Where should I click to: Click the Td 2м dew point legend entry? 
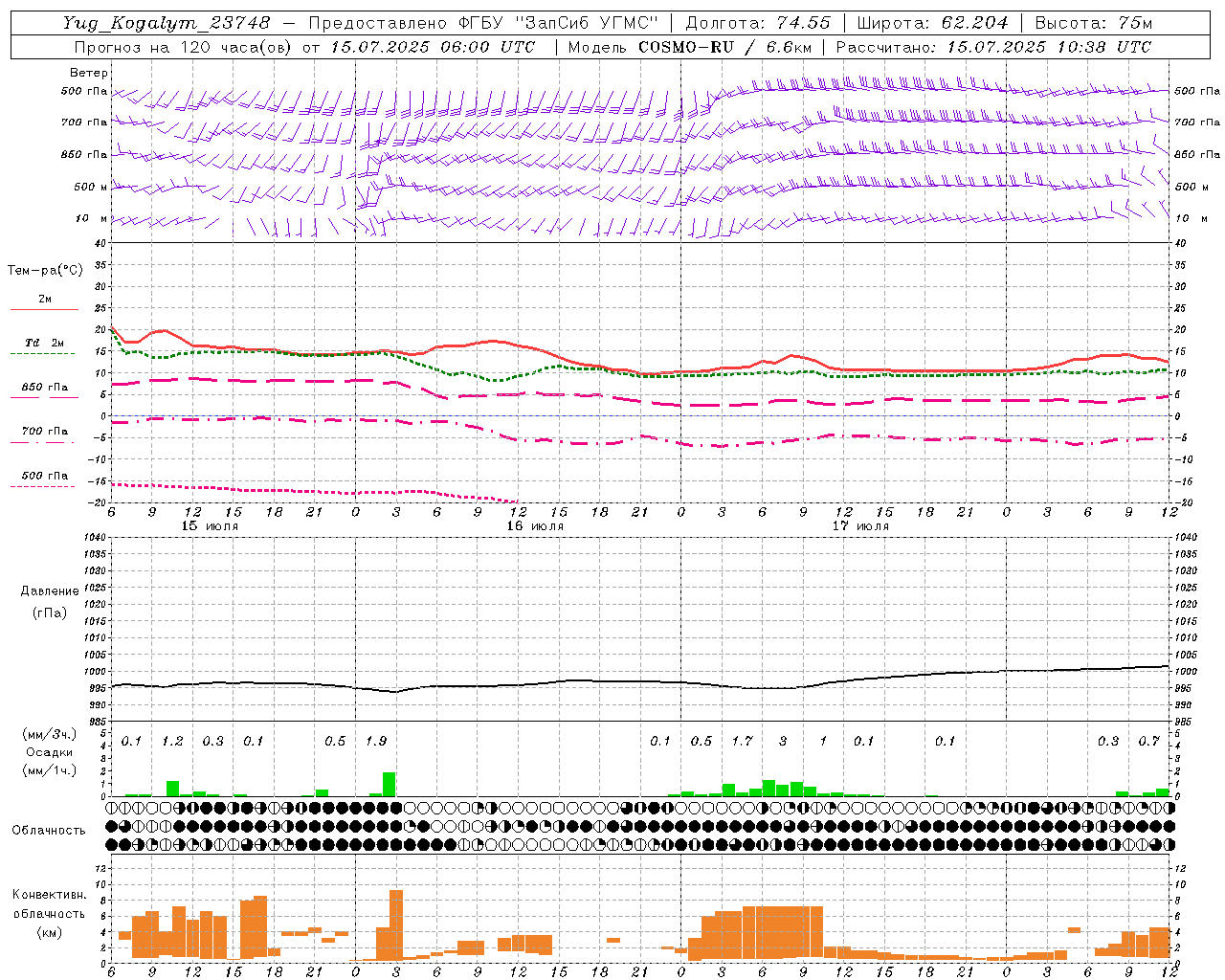tap(45, 343)
